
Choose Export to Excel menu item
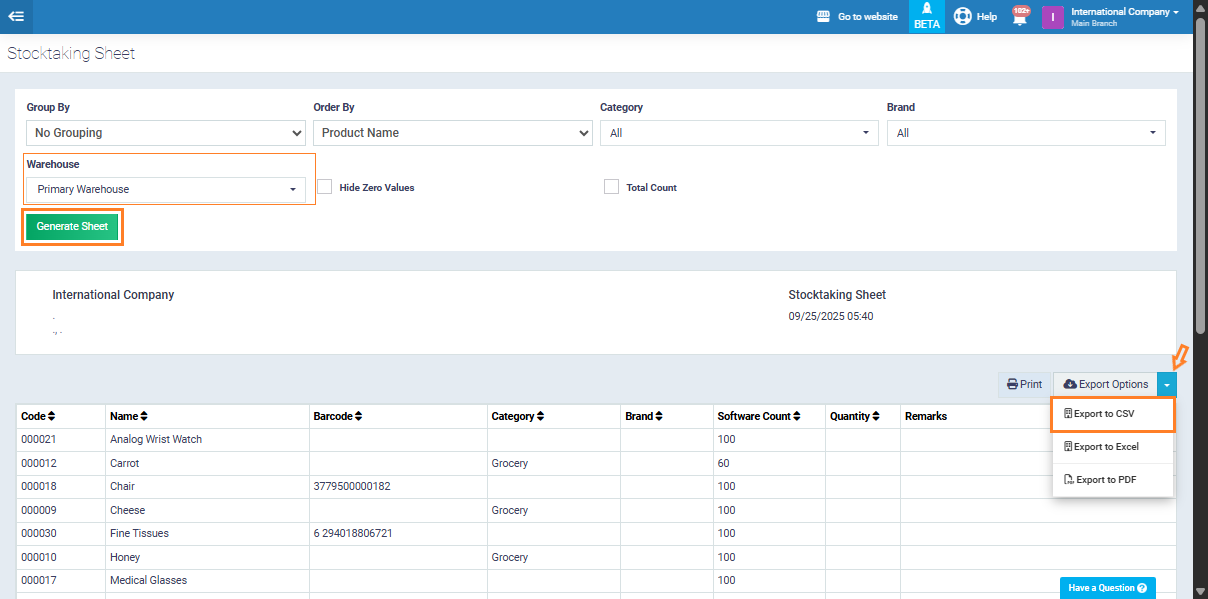1112,447
